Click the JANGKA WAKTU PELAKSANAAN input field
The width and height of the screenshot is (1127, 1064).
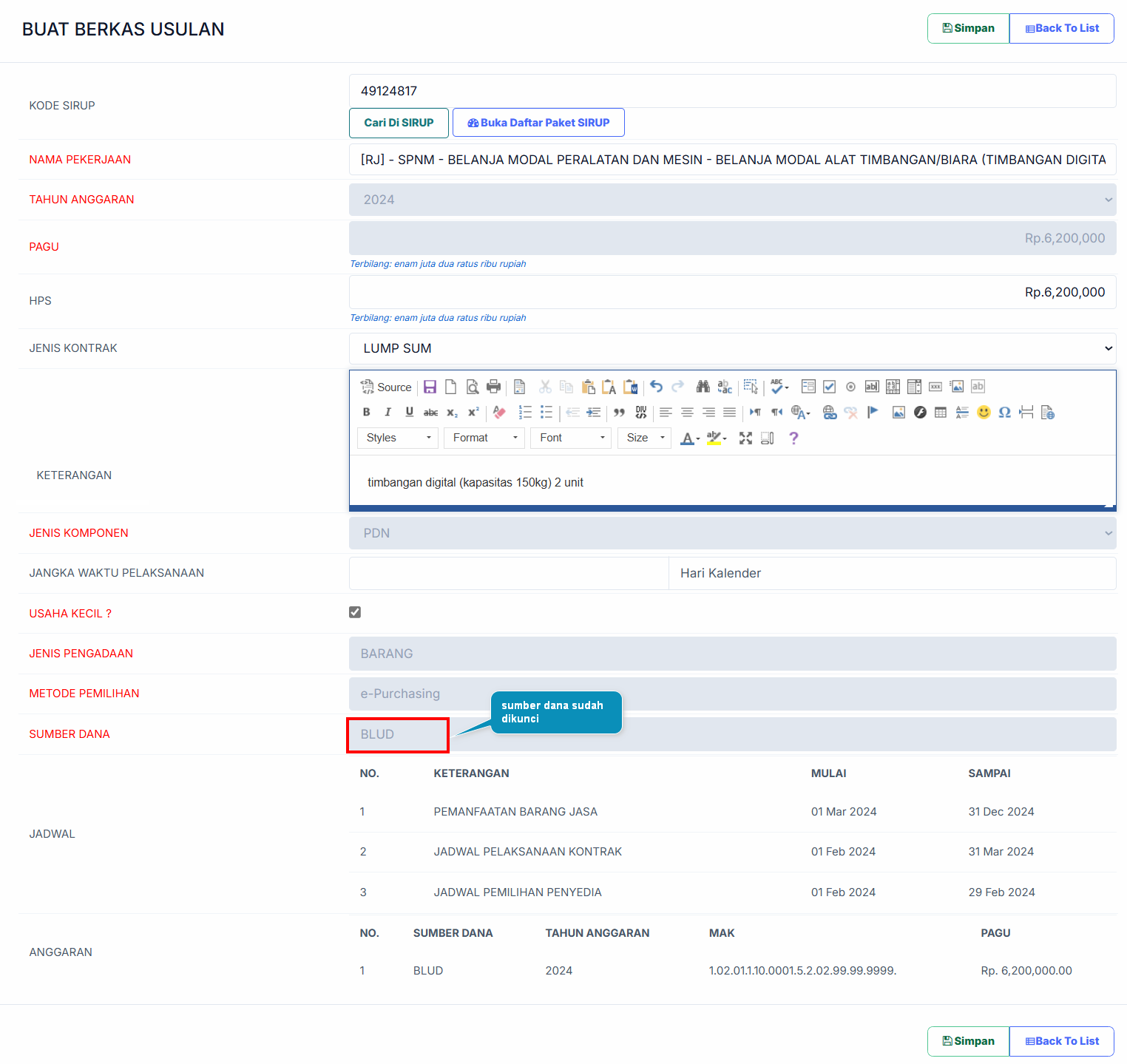[509, 573]
